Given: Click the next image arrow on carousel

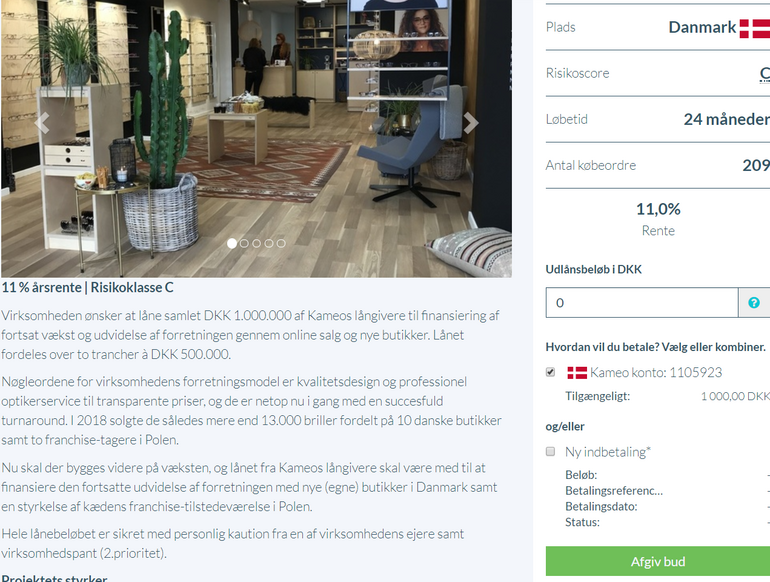Looking at the screenshot, I should click(470, 123).
